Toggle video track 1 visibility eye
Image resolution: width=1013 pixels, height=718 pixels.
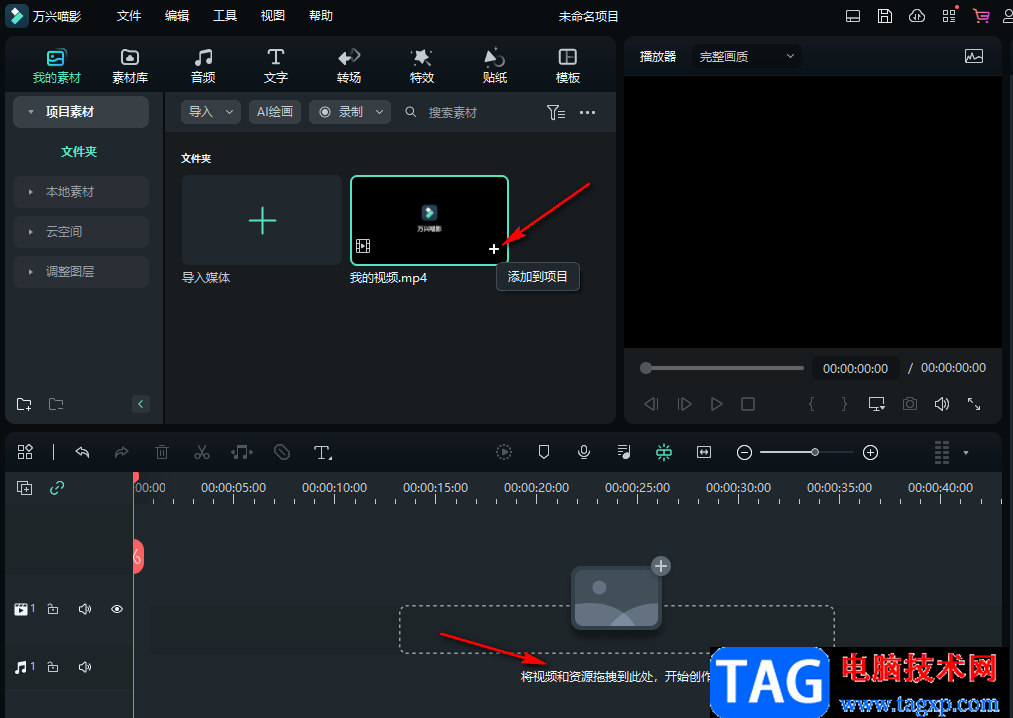point(117,609)
